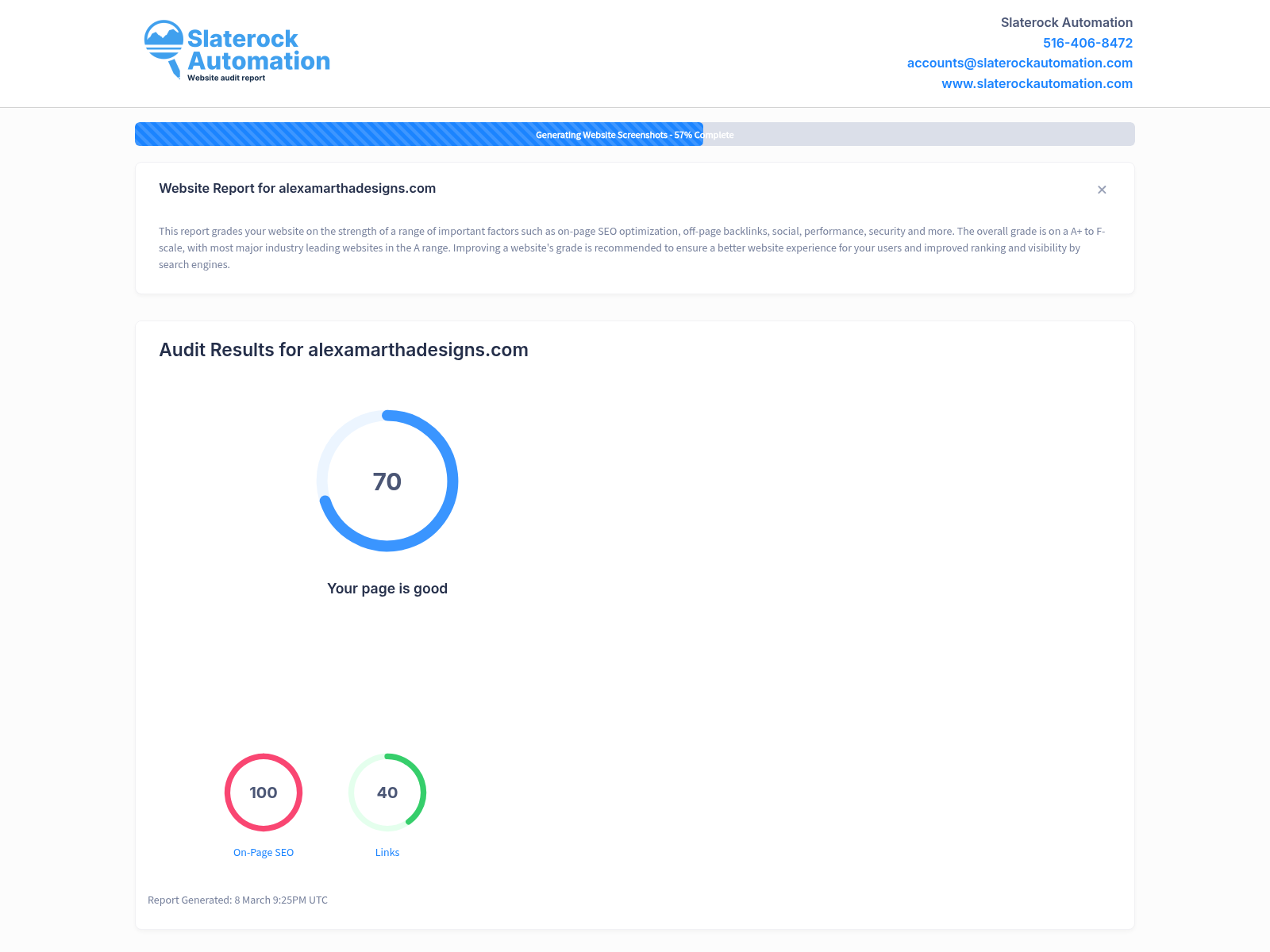Click the Links 40 score gauge
The width and height of the screenshot is (1270, 952).
tap(387, 793)
